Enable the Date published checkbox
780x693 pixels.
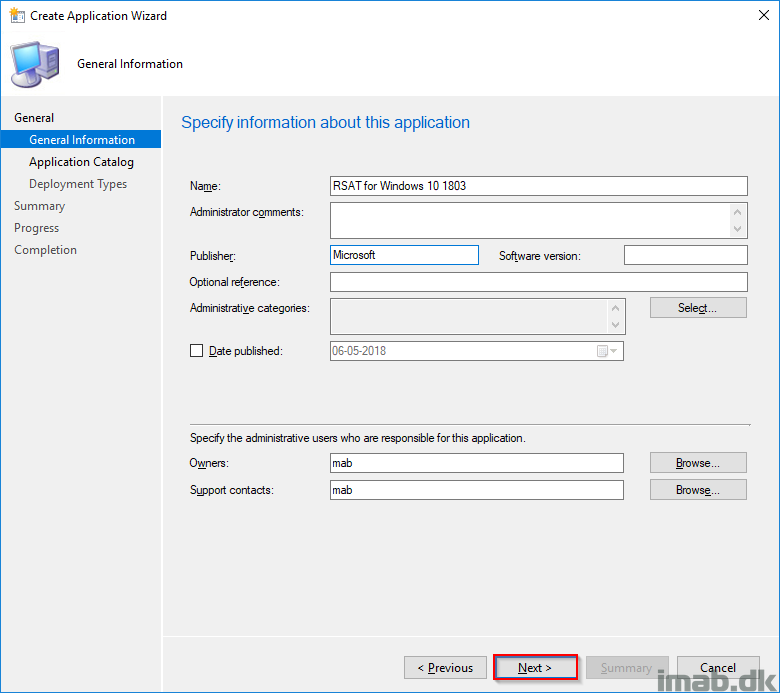click(196, 351)
